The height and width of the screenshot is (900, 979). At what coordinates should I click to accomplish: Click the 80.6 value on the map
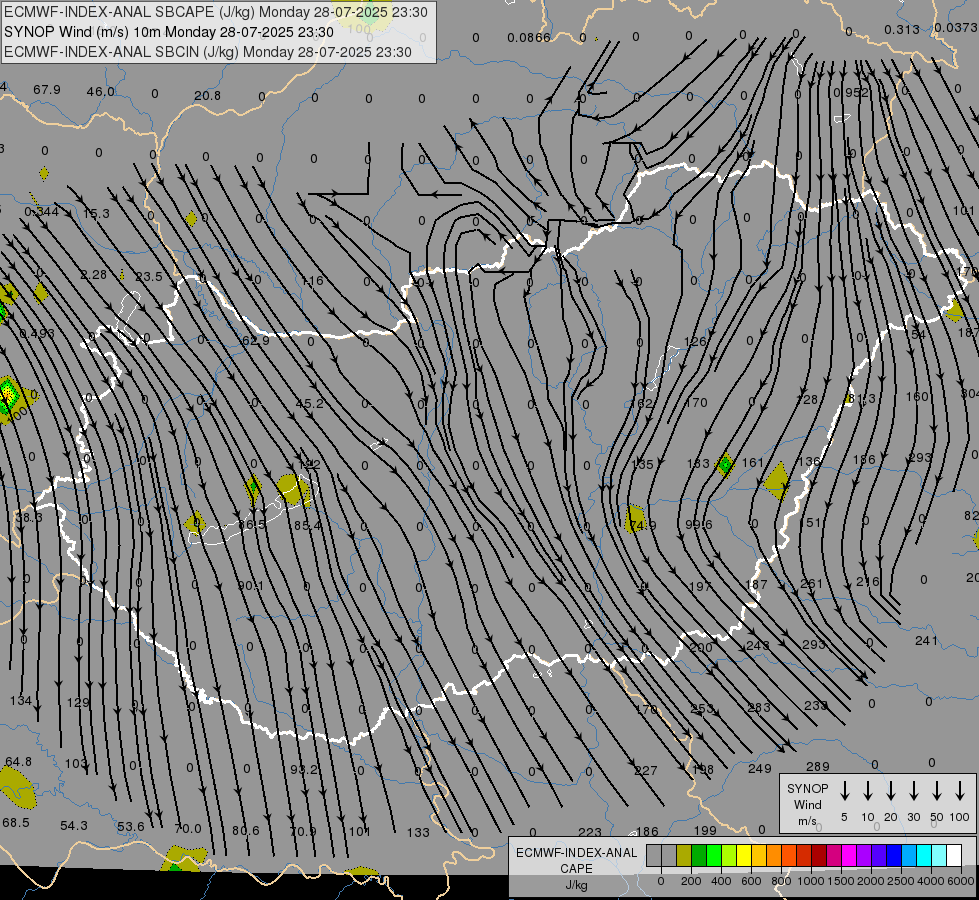[245, 831]
